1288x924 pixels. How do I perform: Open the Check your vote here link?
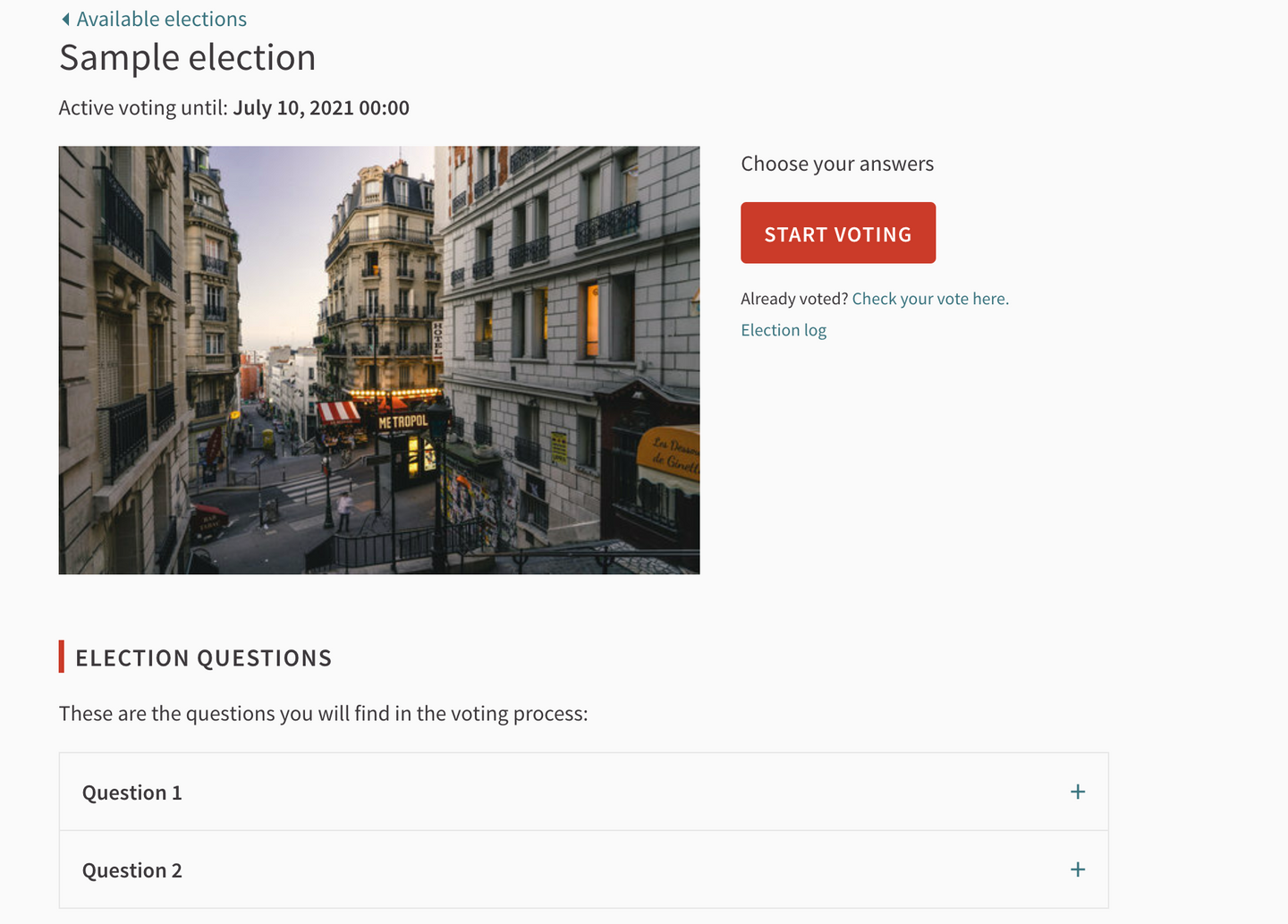tap(930, 299)
